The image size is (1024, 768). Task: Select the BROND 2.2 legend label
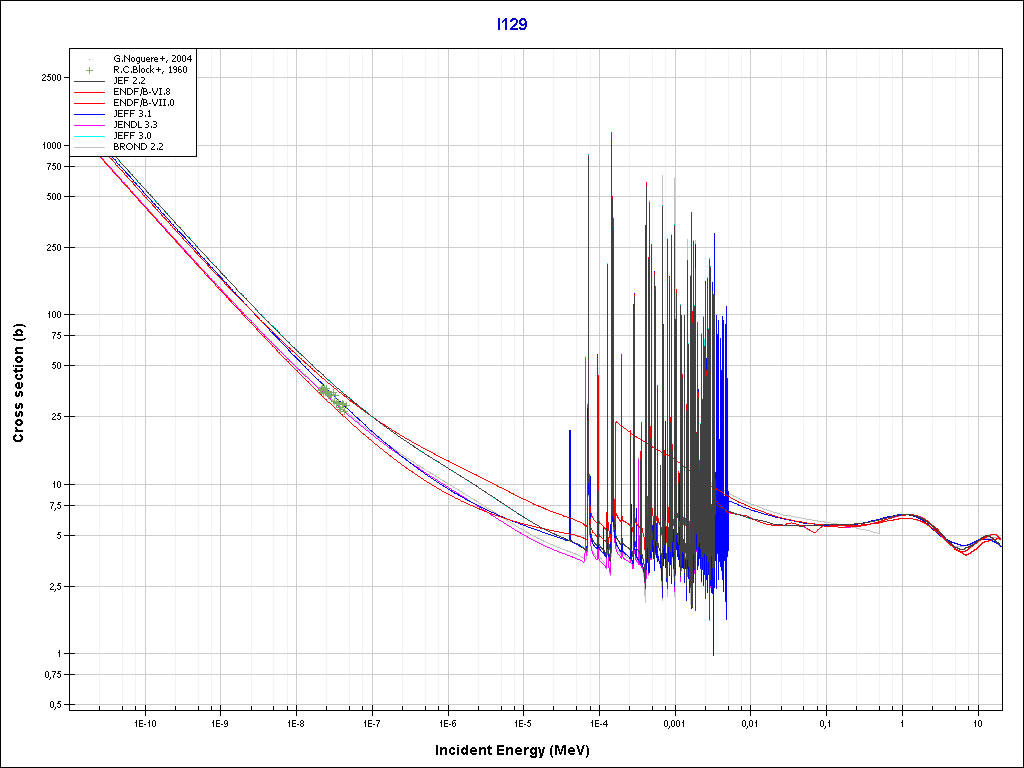click(138, 147)
